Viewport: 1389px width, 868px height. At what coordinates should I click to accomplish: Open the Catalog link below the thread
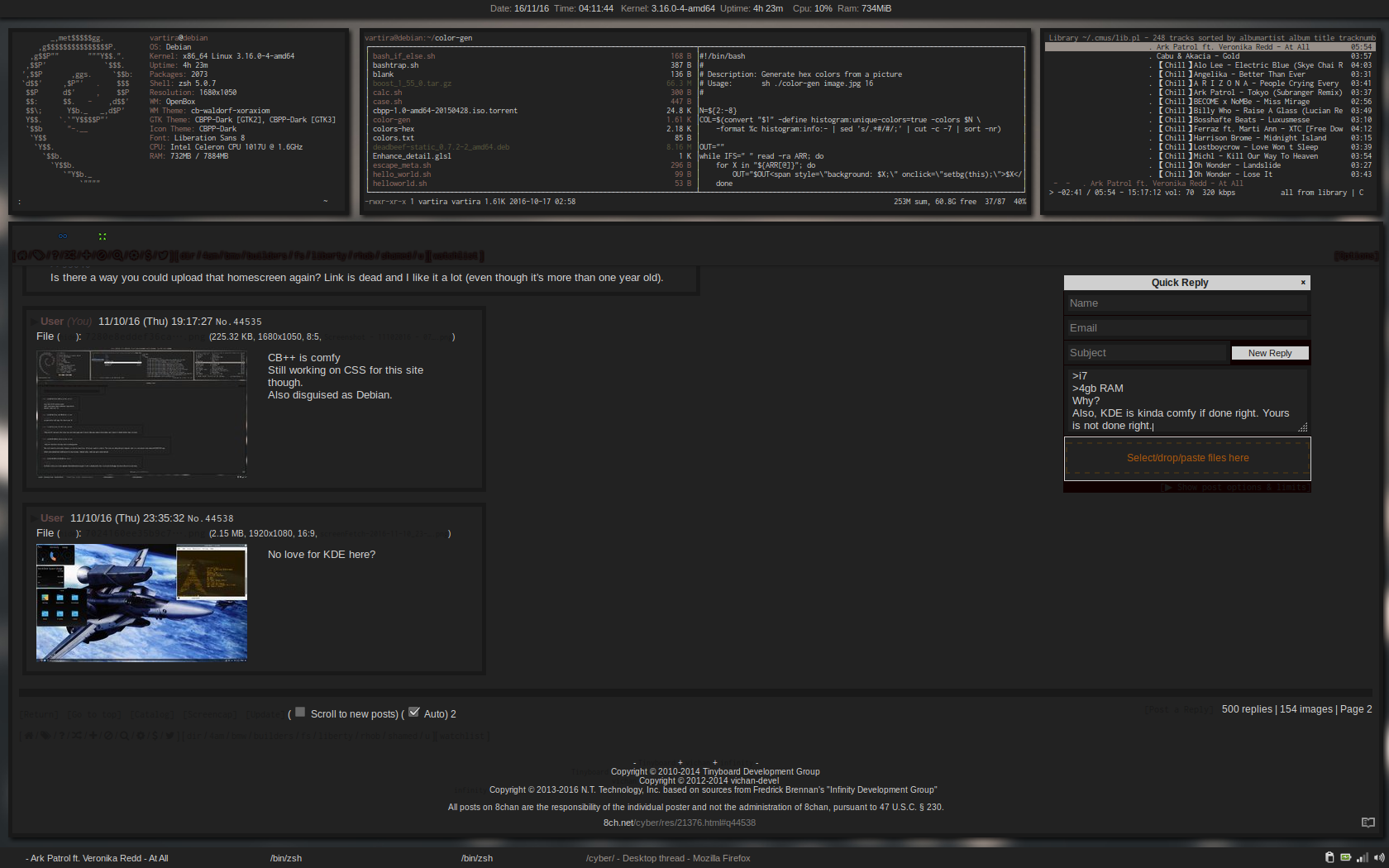(x=152, y=714)
